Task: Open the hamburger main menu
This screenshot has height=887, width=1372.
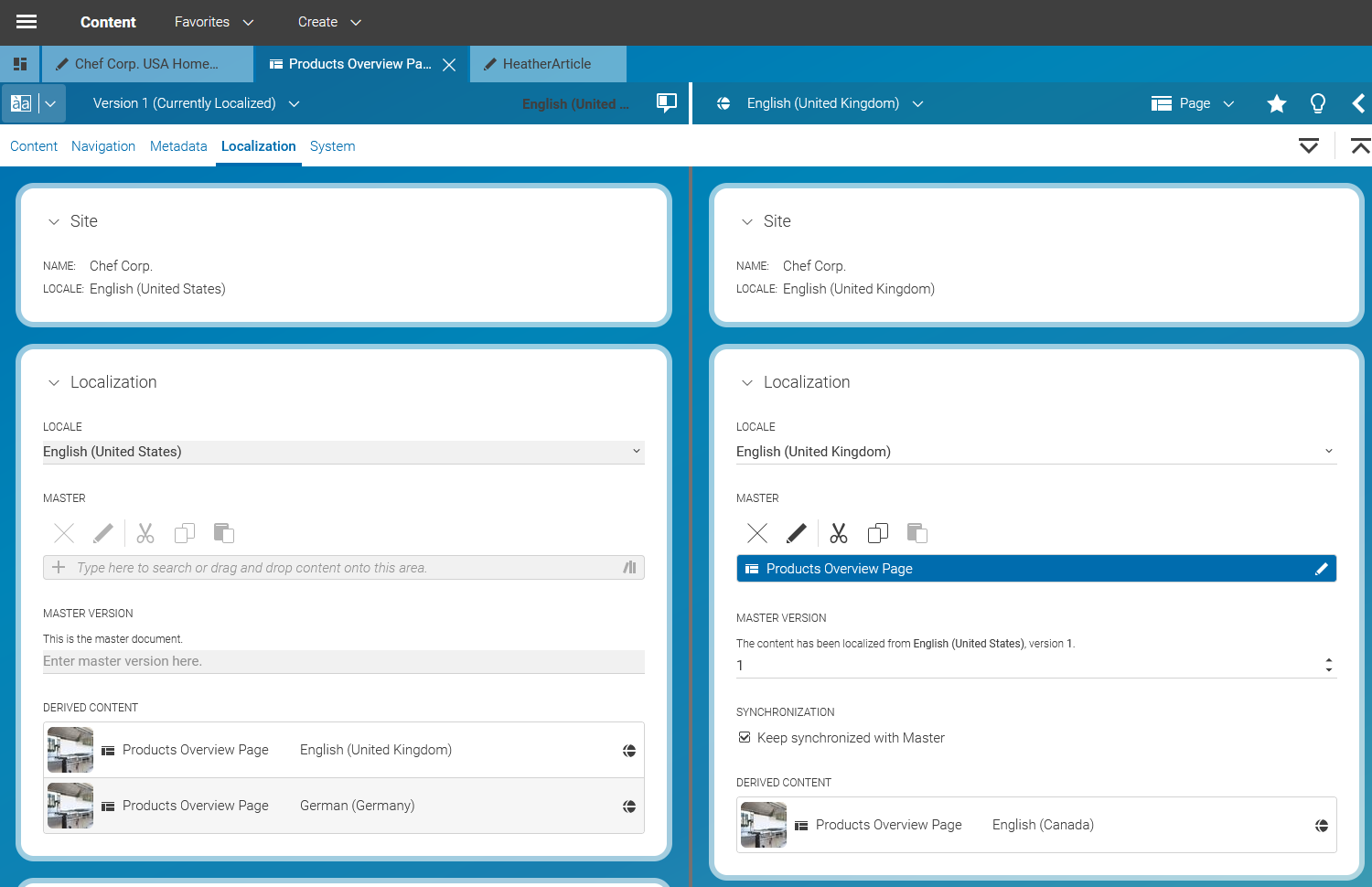Action: 27,22
